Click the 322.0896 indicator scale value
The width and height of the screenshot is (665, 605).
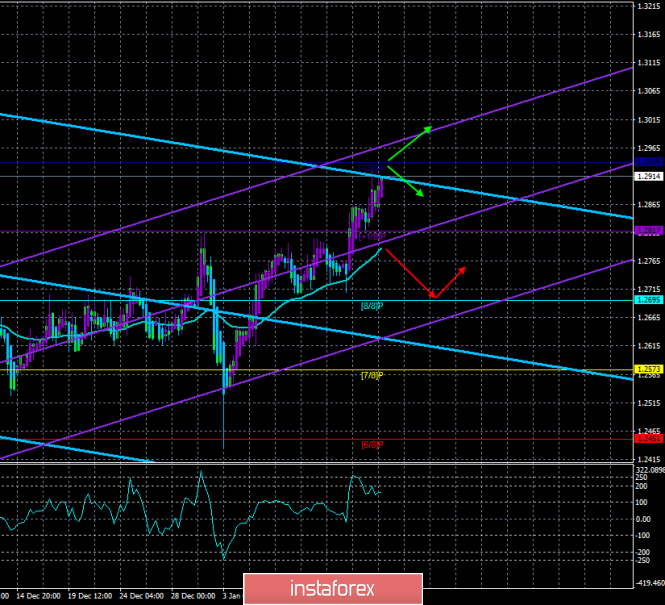point(649,468)
